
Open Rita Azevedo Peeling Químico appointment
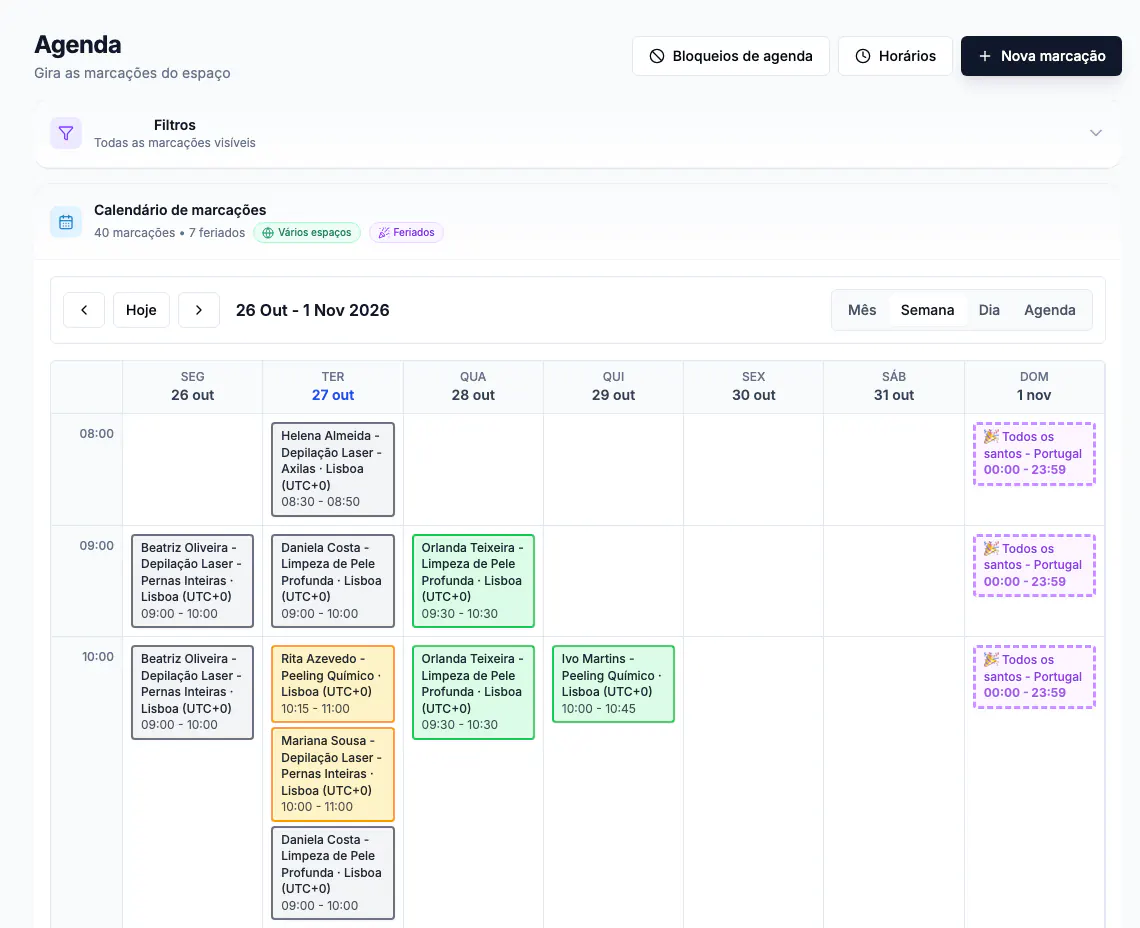333,684
